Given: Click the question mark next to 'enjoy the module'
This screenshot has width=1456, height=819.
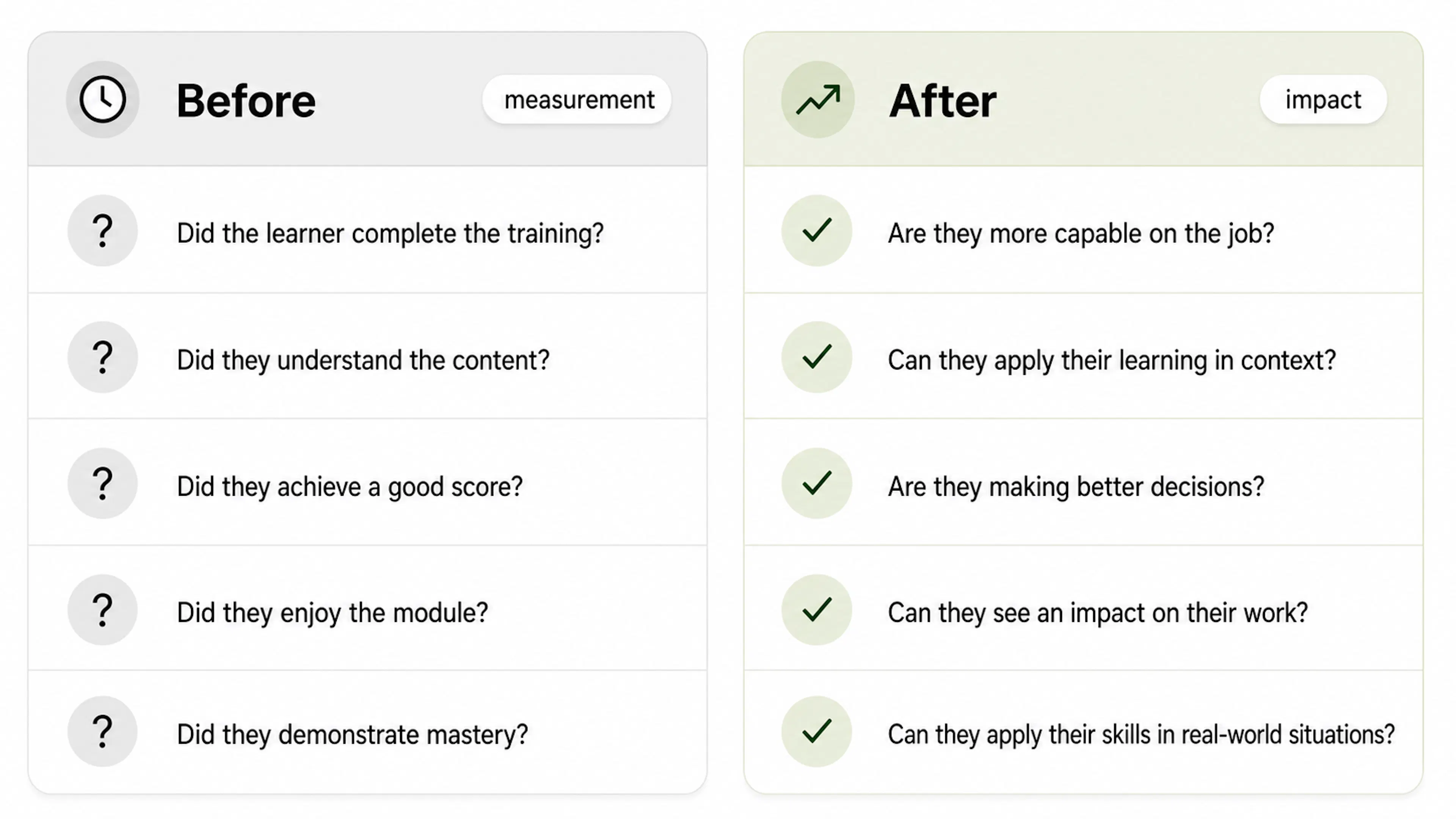Looking at the screenshot, I should [102, 610].
